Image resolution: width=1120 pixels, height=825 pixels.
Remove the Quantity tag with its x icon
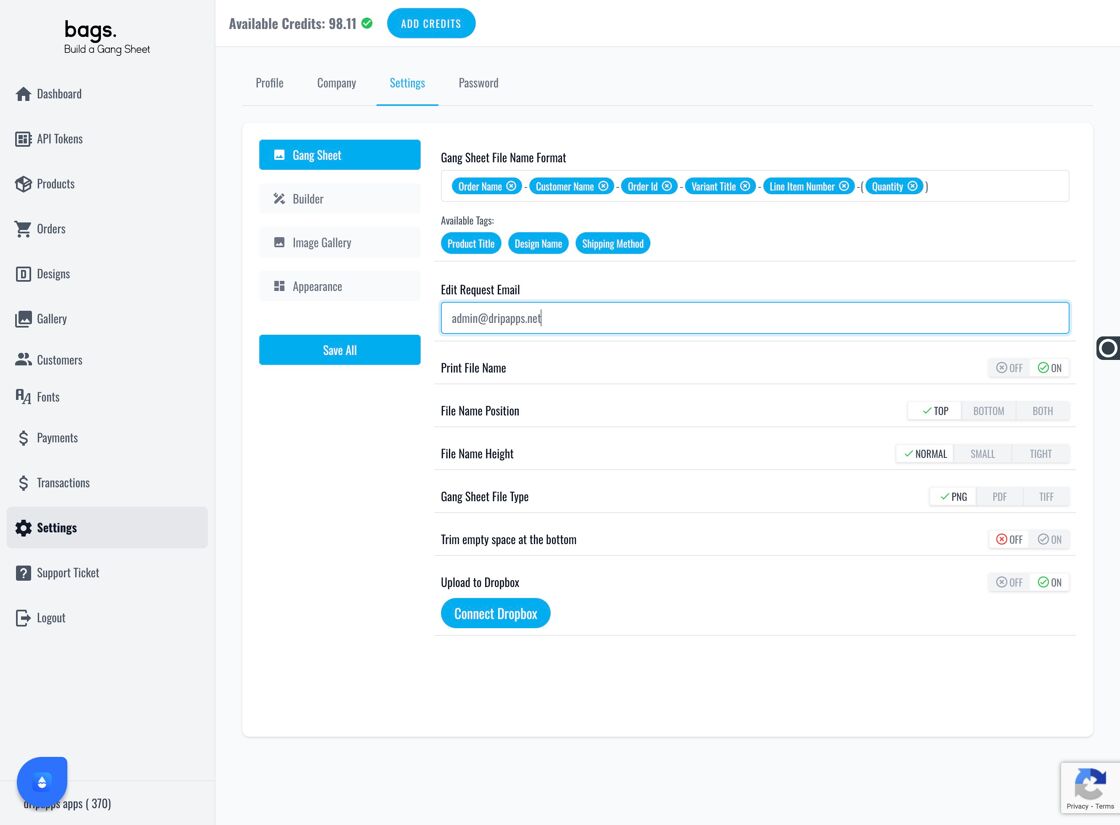point(912,186)
